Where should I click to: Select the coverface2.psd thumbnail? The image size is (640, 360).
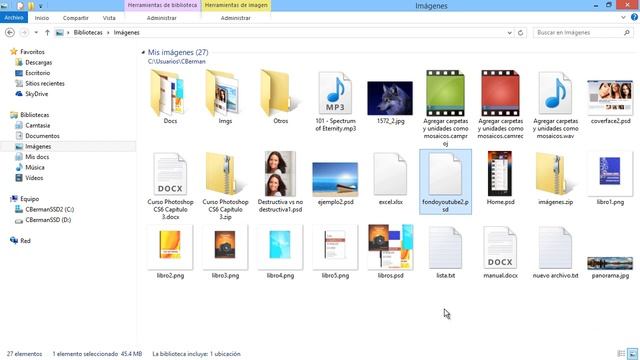coord(610,98)
